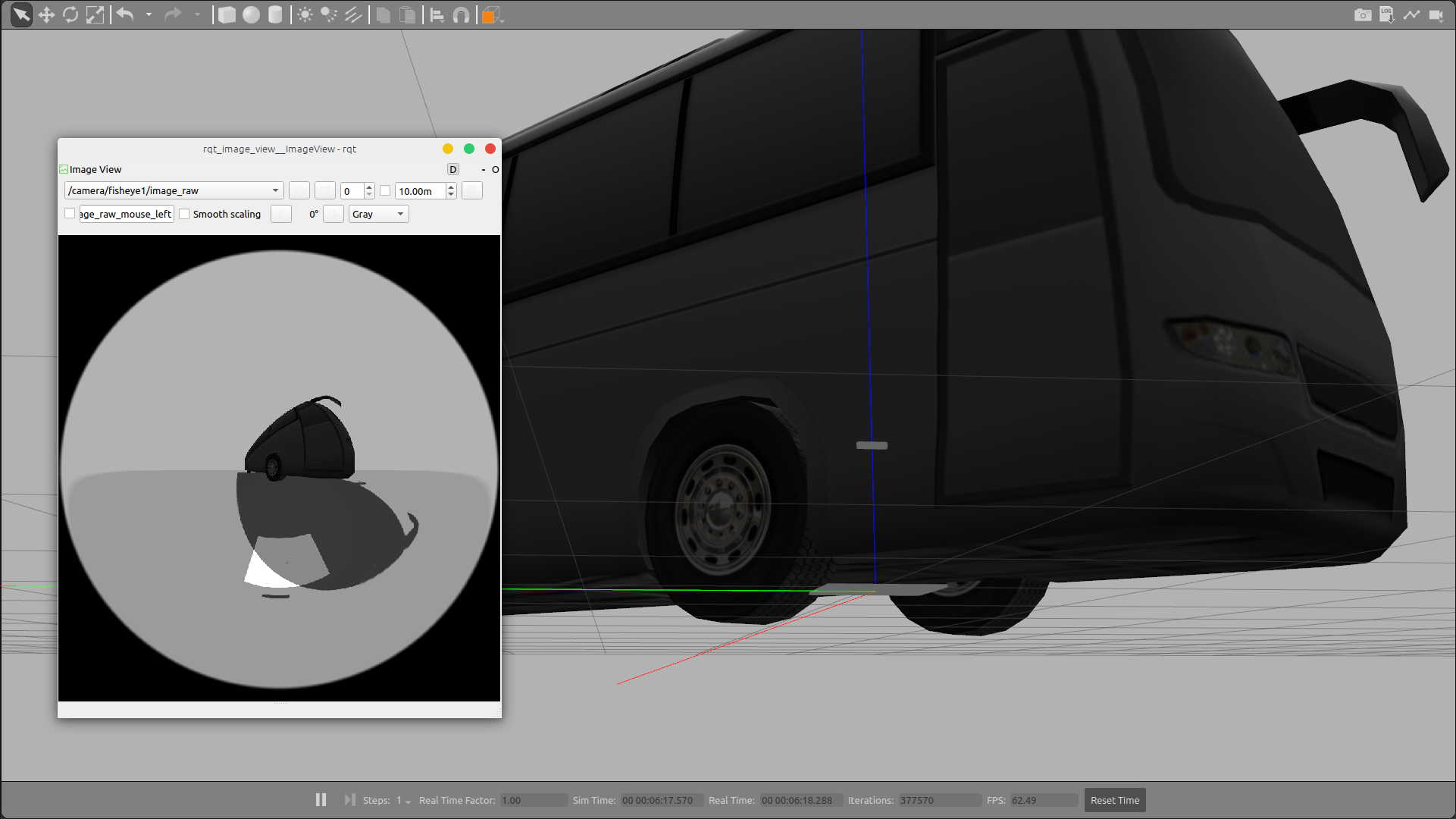This screenshot has width=1456, height=819.
Task: Insert a box shape
Action: [x=227, y=15]
